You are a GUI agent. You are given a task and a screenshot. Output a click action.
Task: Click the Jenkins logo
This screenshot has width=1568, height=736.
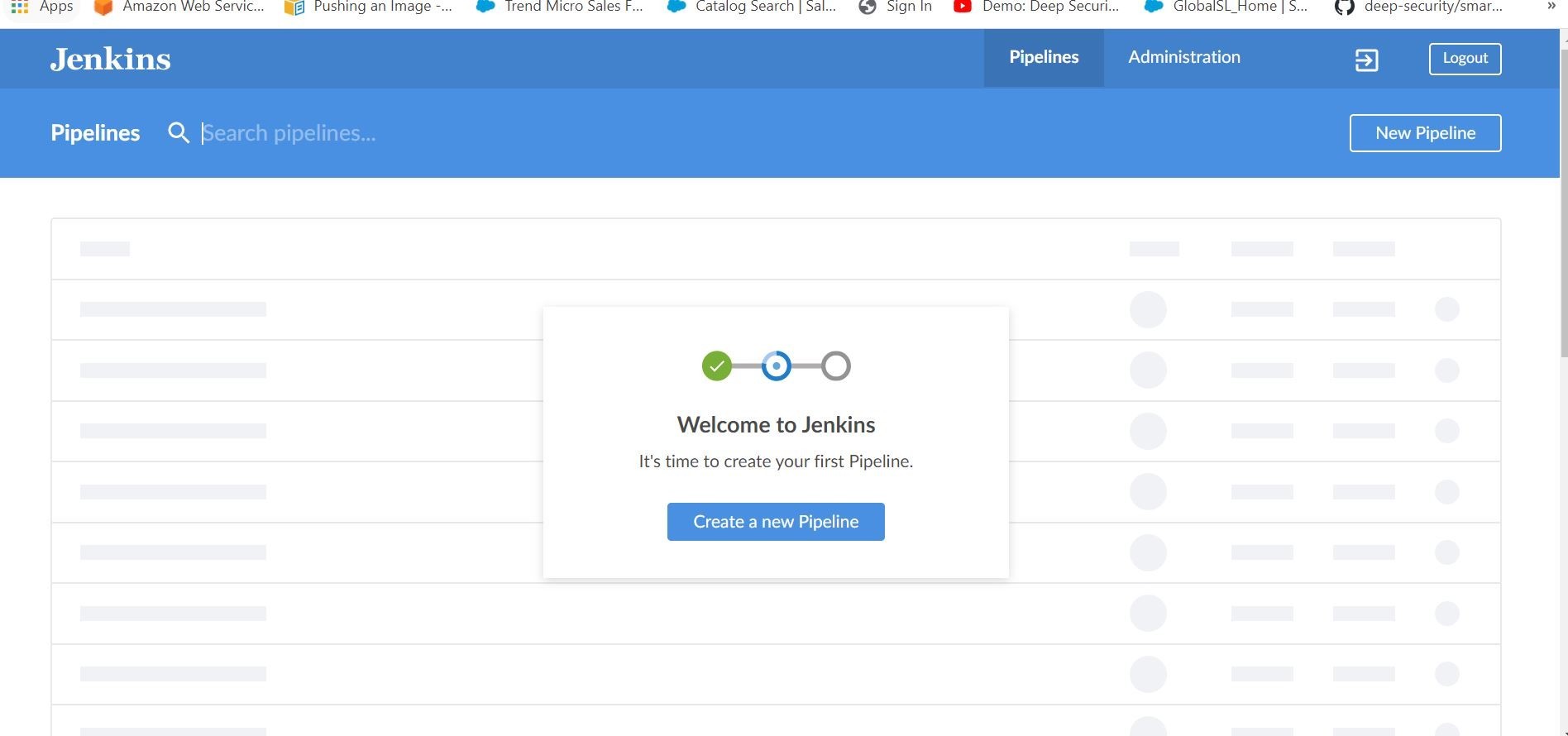pos(110,59)
